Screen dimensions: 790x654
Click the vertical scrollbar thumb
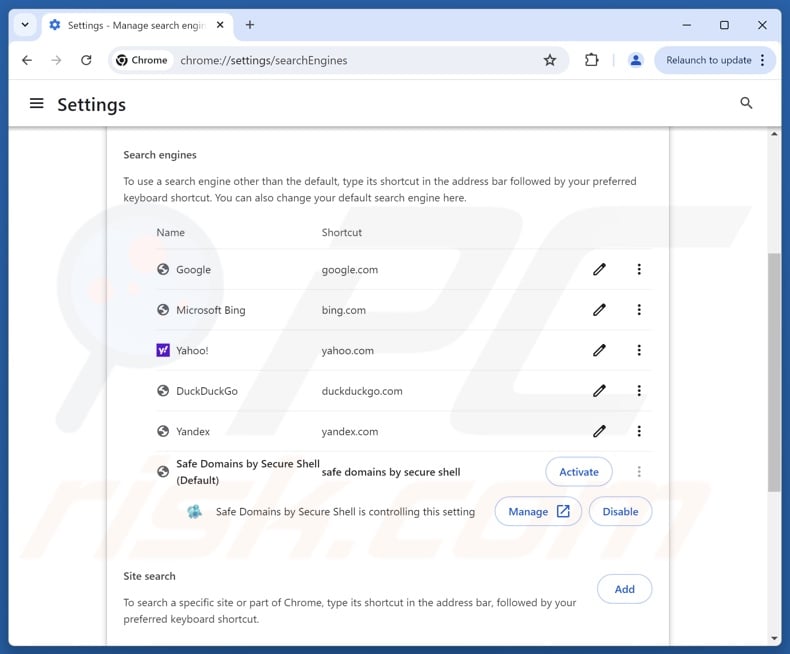(773, 372)
